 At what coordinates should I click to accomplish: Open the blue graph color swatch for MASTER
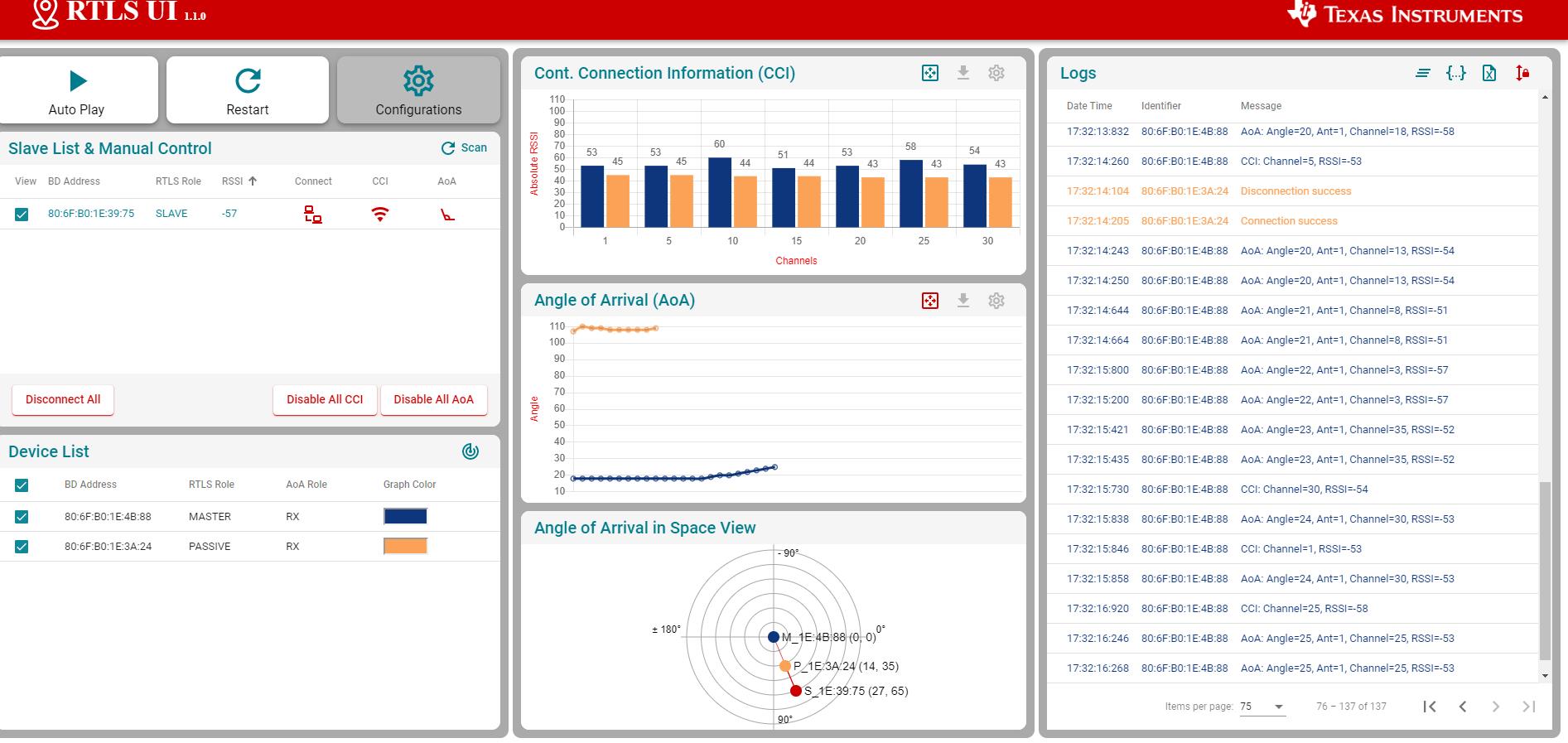pyautogui.click(x=405, y=517)
